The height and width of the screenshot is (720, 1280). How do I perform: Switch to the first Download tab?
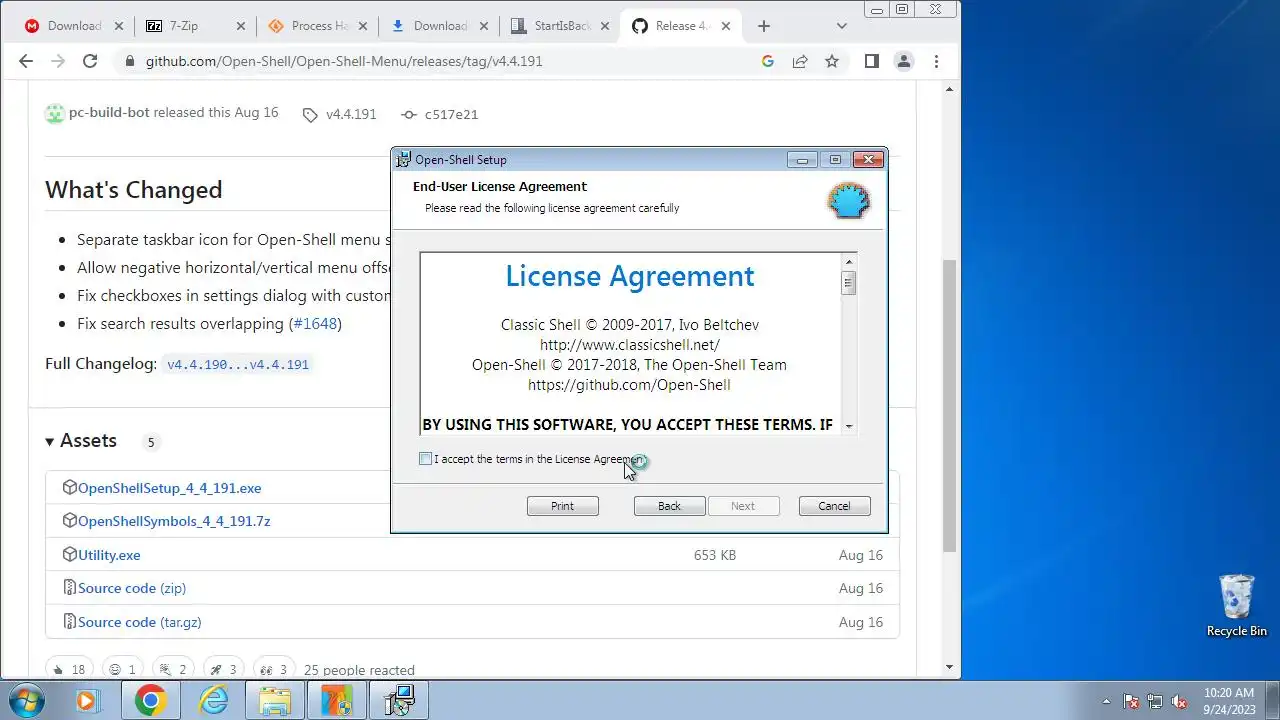[72, 26]
